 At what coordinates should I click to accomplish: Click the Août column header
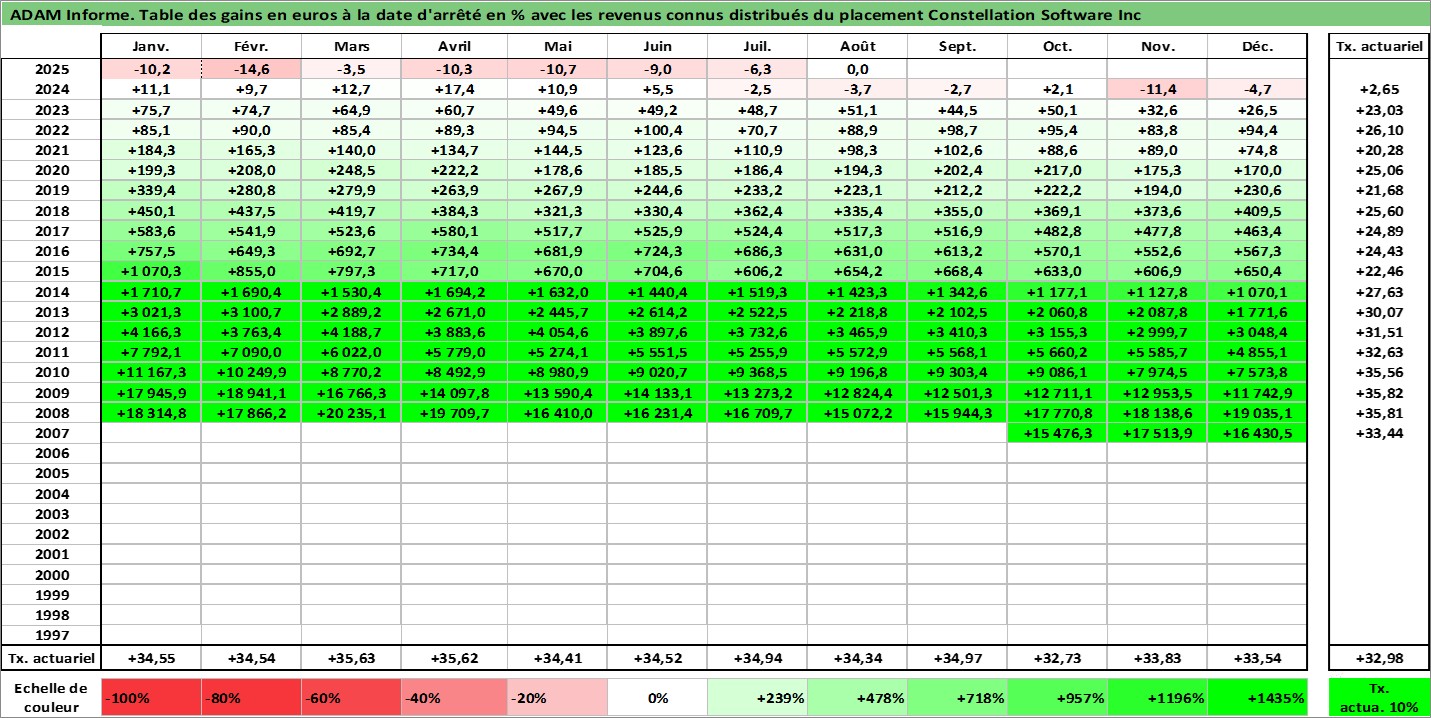coord(857,47)
